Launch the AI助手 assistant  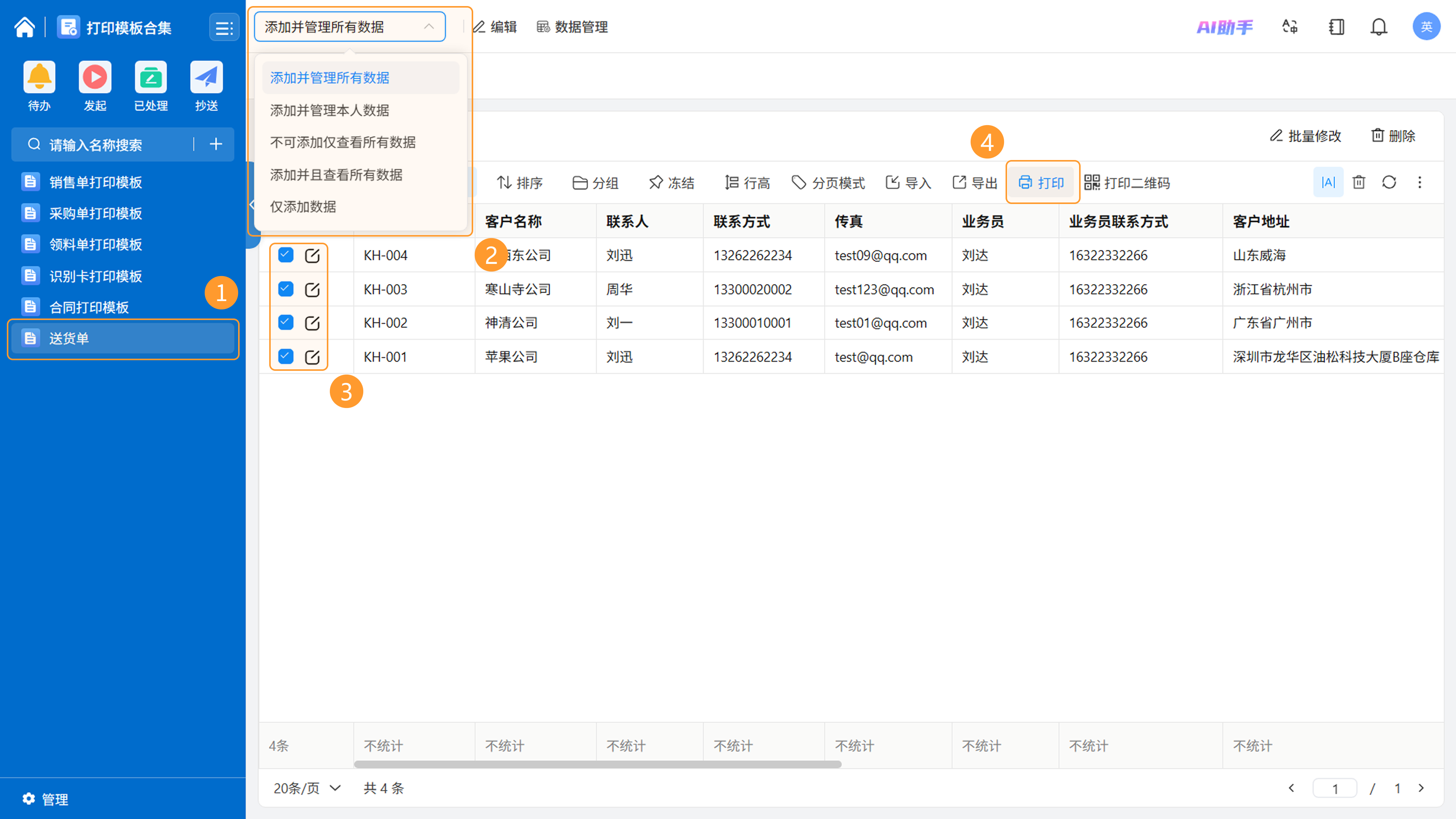point(1224,27)
